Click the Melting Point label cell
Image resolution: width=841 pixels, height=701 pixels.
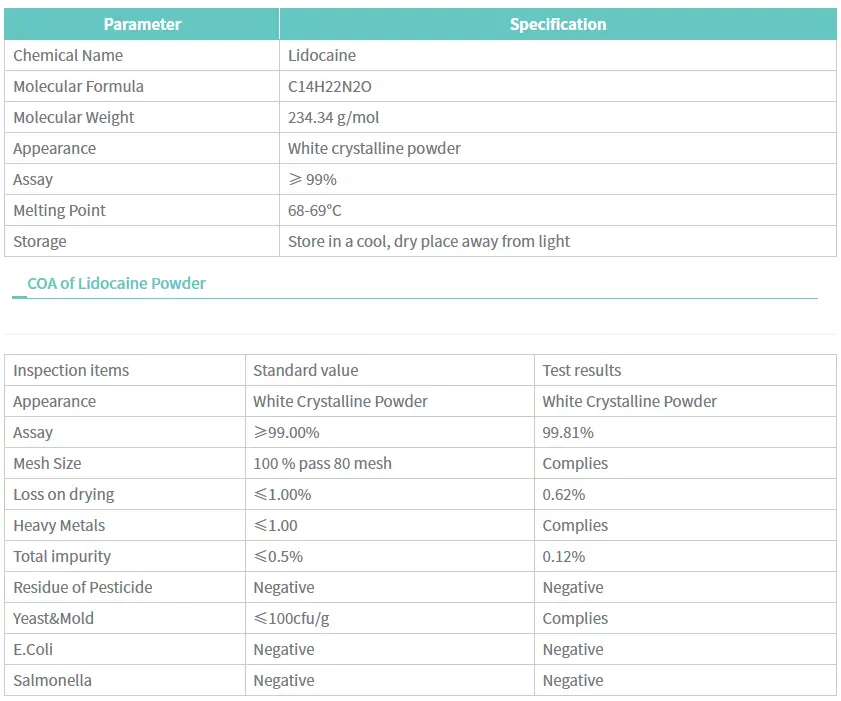(59, 210)
